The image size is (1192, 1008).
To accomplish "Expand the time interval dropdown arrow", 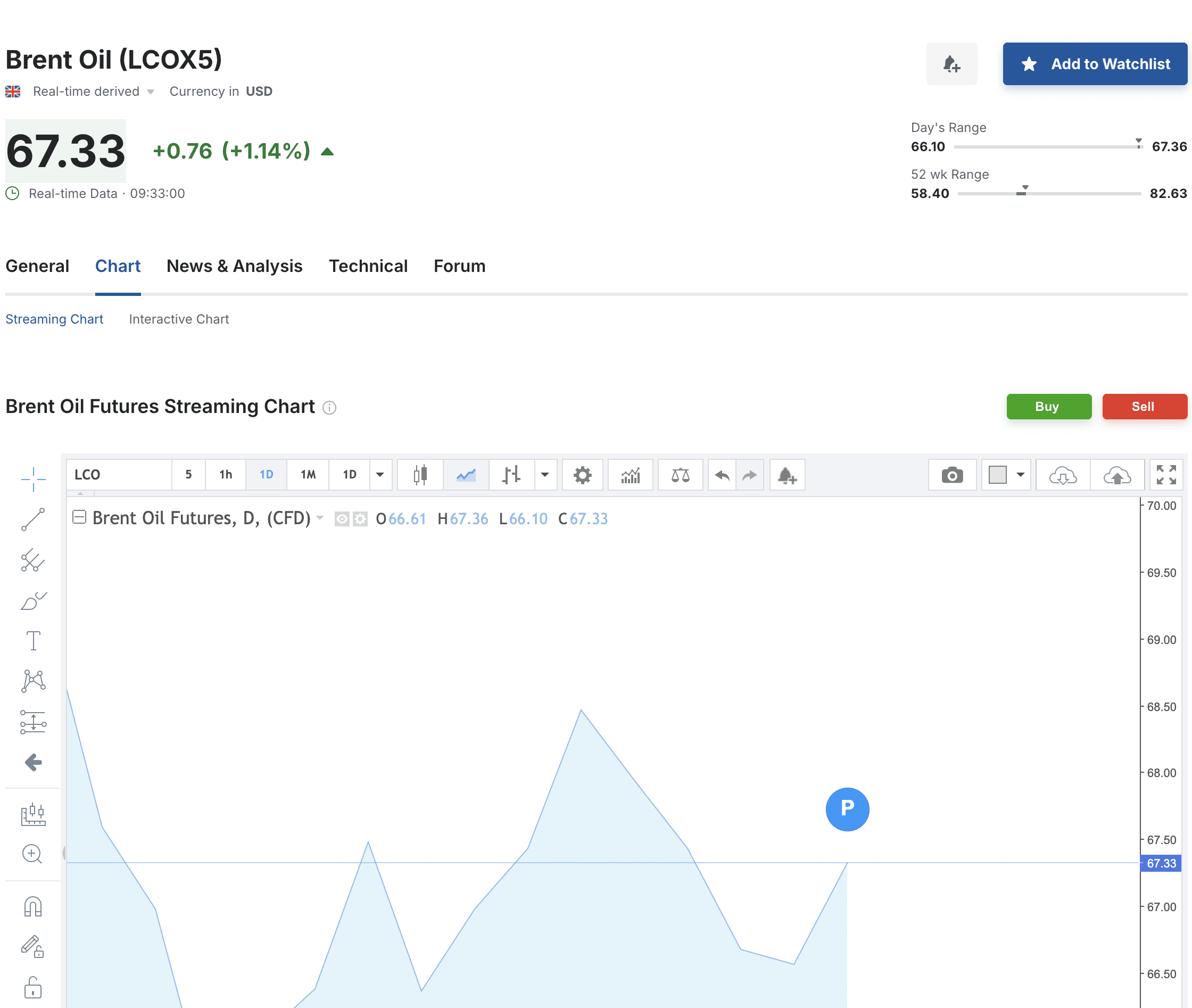I will [x=380, y=475].
